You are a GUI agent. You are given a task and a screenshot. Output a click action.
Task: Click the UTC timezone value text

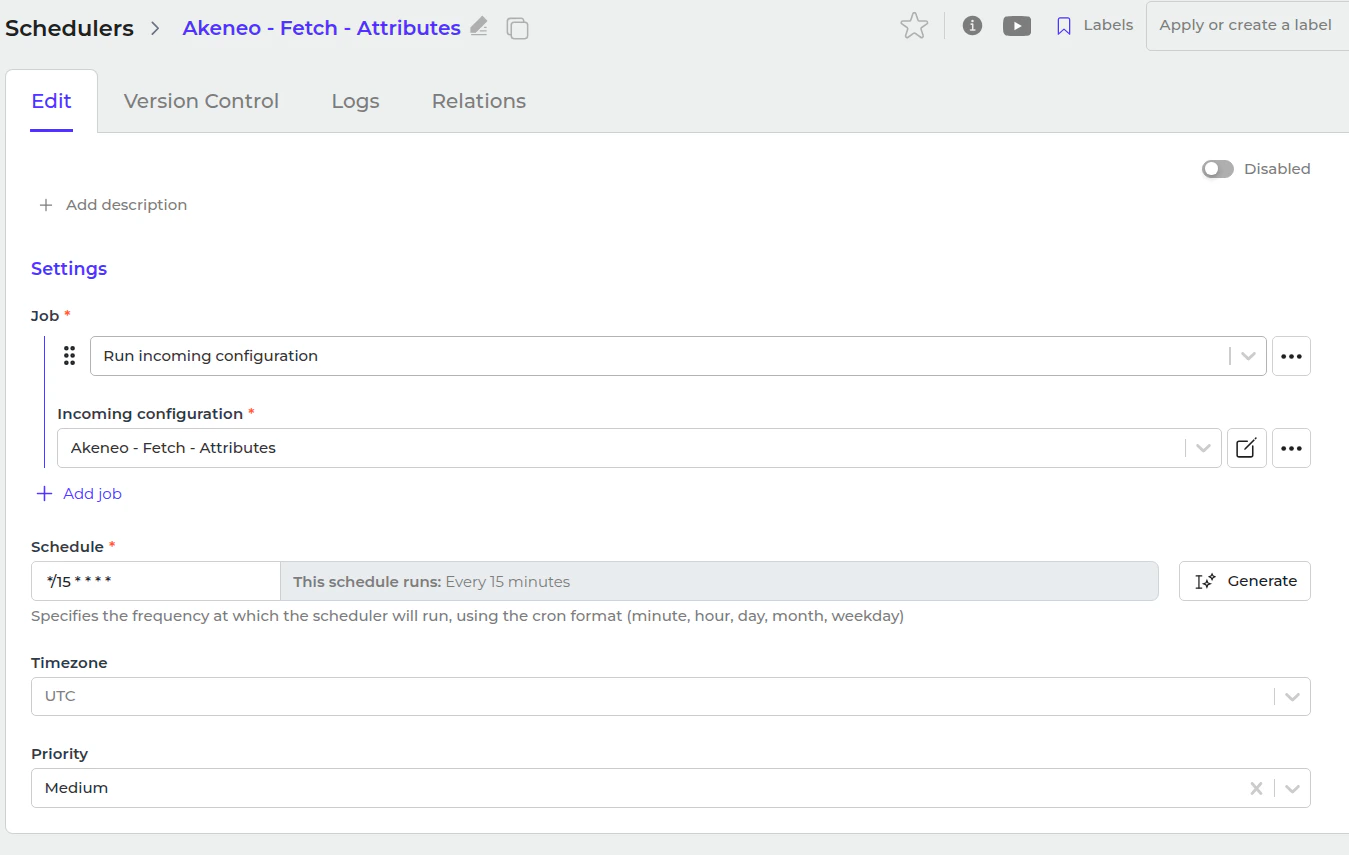60,696
